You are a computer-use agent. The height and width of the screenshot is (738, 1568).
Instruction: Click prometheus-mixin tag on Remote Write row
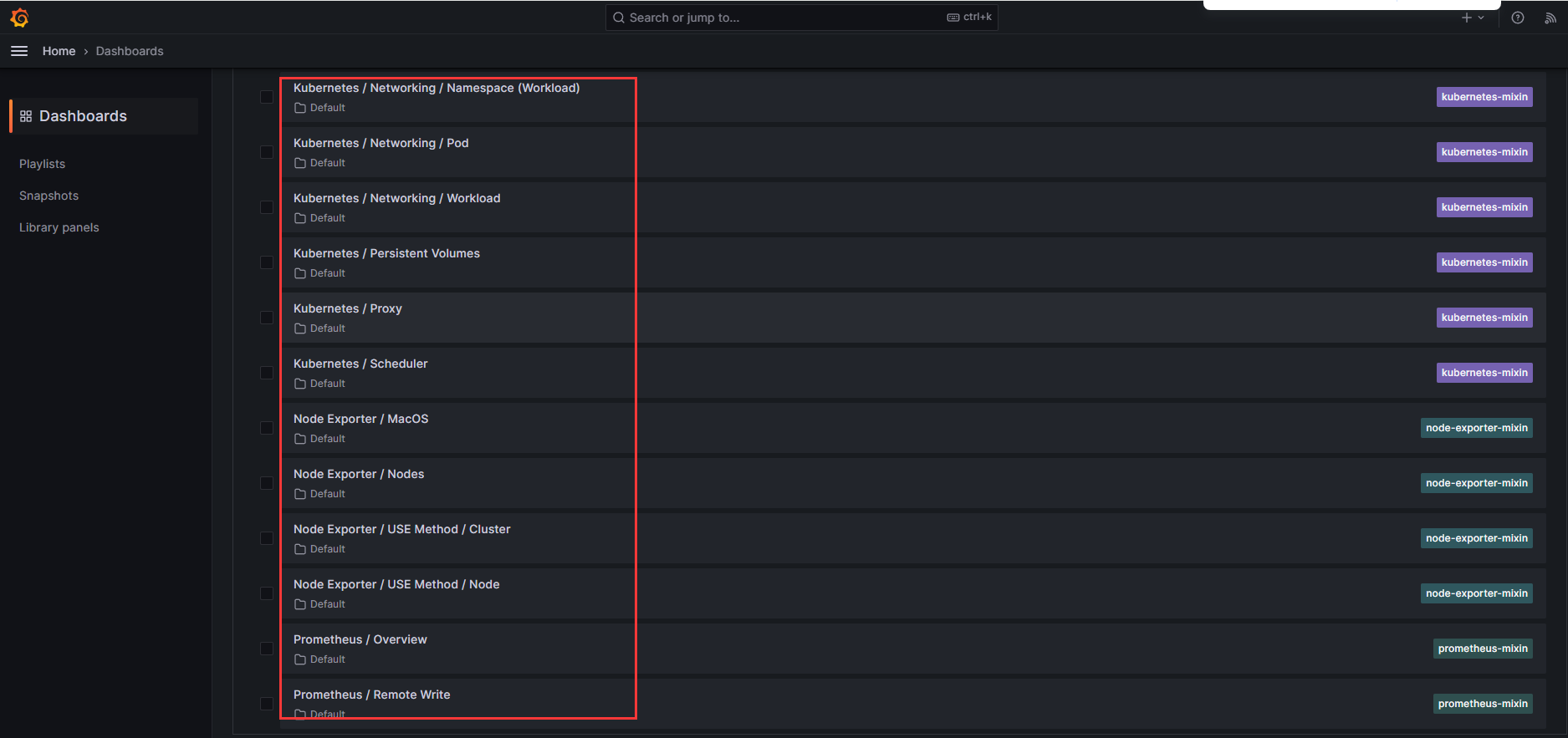(1483, 704)
